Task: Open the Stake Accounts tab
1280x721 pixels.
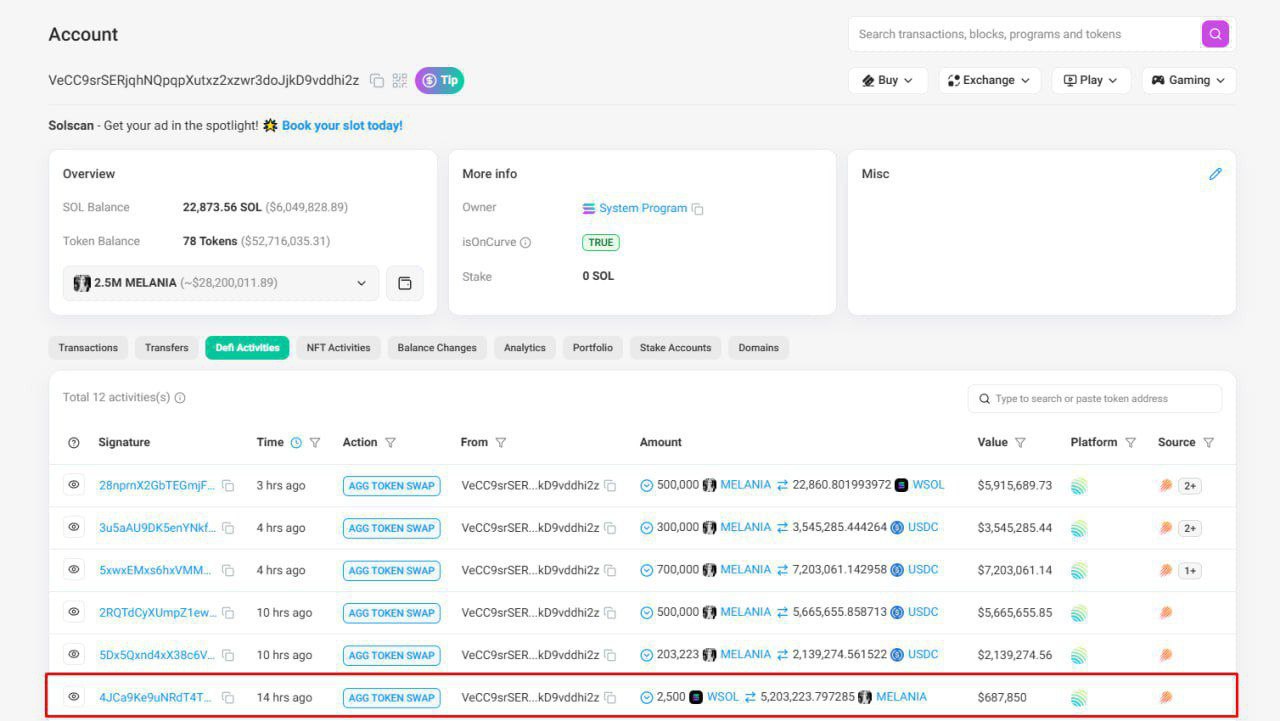Action: pyautogui.click(x=676, y=348)
